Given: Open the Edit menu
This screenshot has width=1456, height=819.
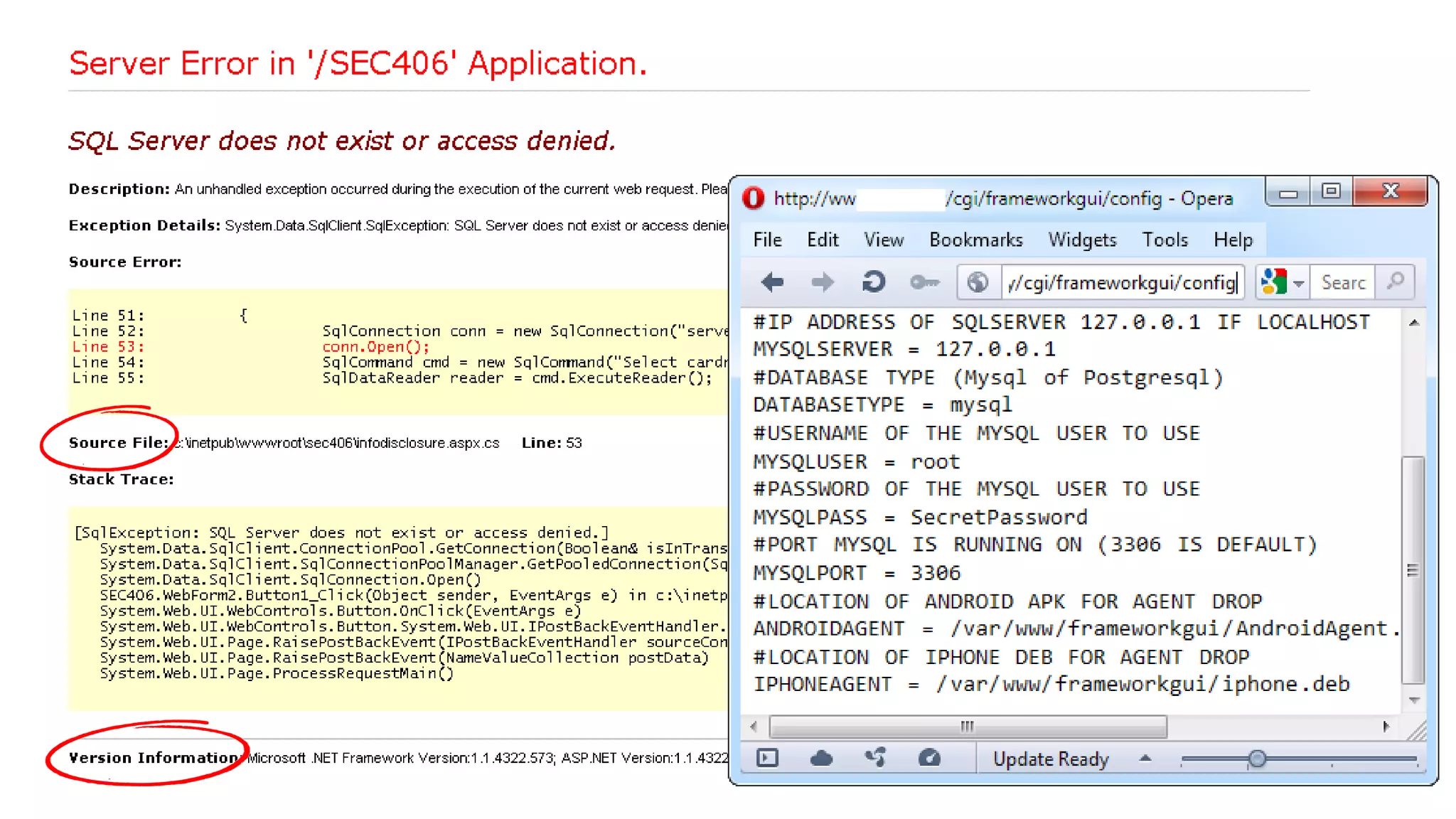Looking at the screenshot, I should tap(823, 240).
